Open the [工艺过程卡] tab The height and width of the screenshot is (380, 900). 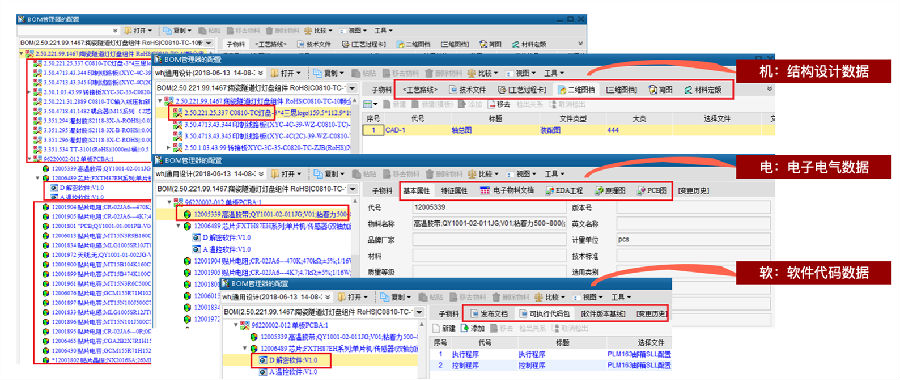click(522, 90)
